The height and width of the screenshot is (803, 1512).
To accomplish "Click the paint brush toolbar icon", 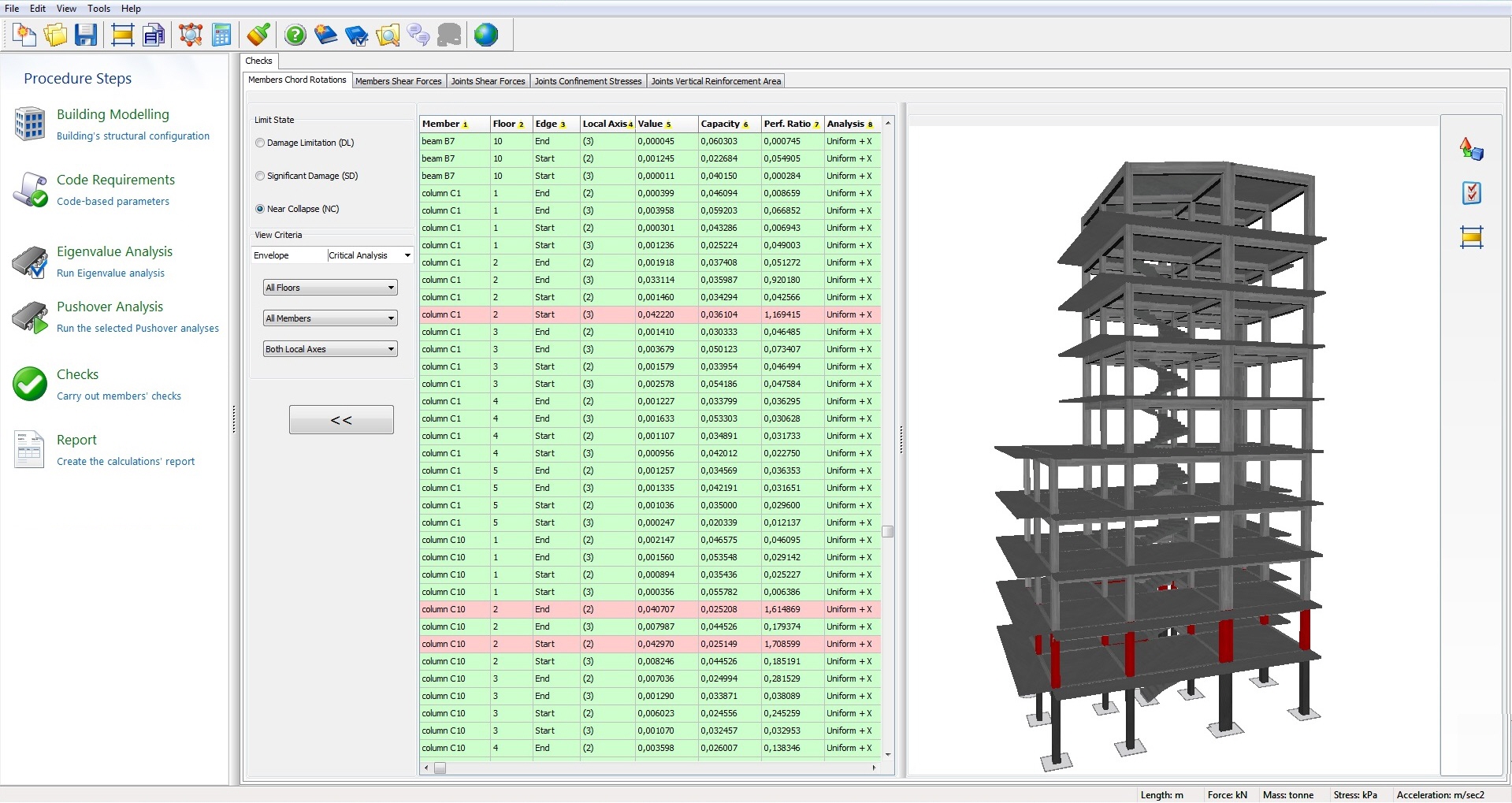I will pyautogui.click(x=258, y=35).
